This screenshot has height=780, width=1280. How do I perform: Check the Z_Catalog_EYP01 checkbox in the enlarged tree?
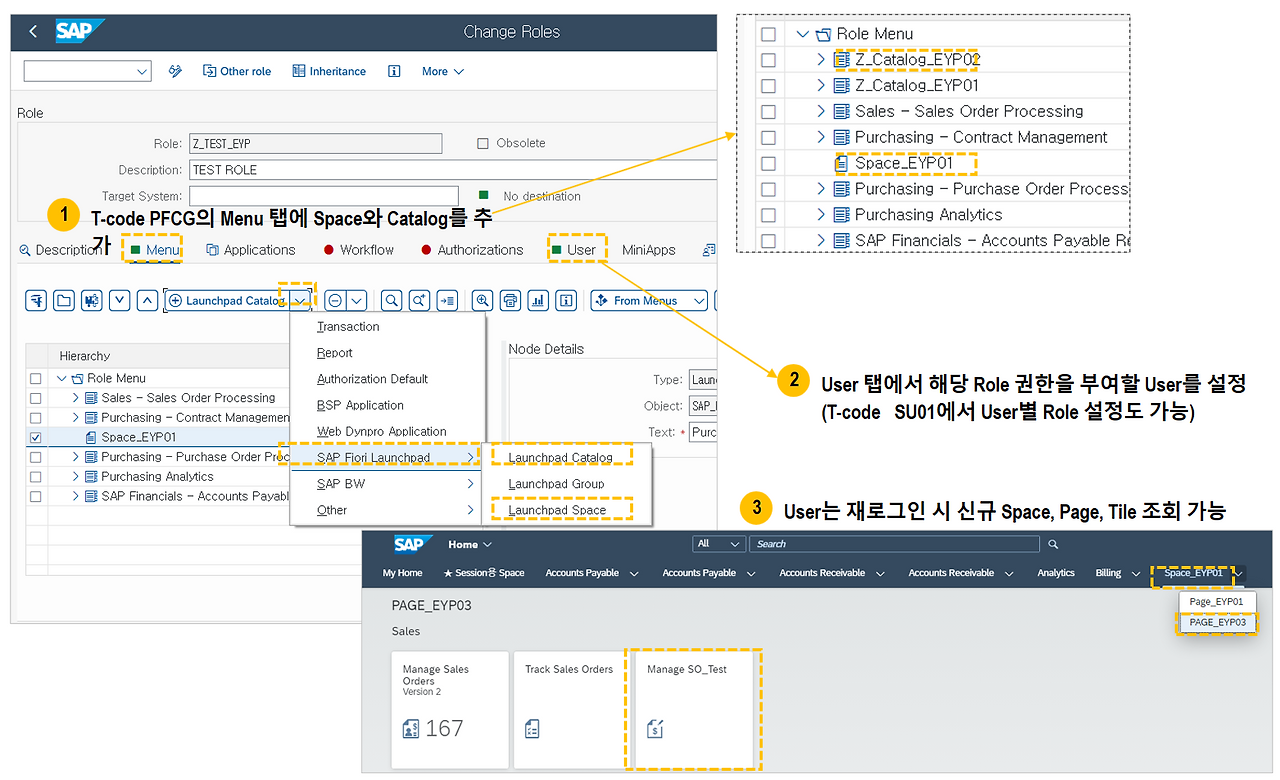pyautogui.click(x=768, y=86)
